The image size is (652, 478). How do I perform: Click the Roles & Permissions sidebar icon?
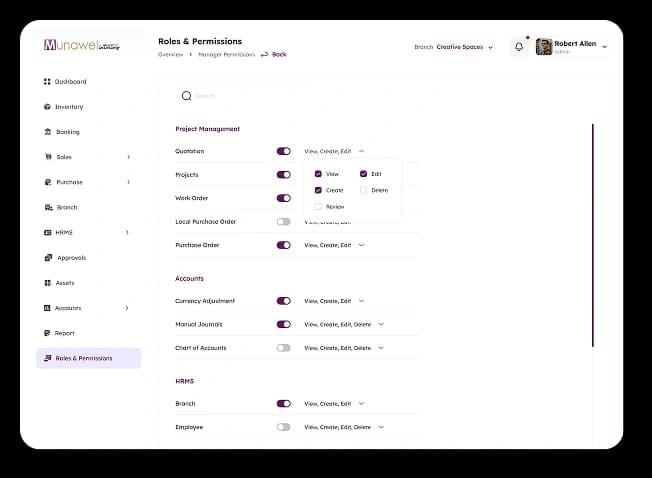pos(48,358)
